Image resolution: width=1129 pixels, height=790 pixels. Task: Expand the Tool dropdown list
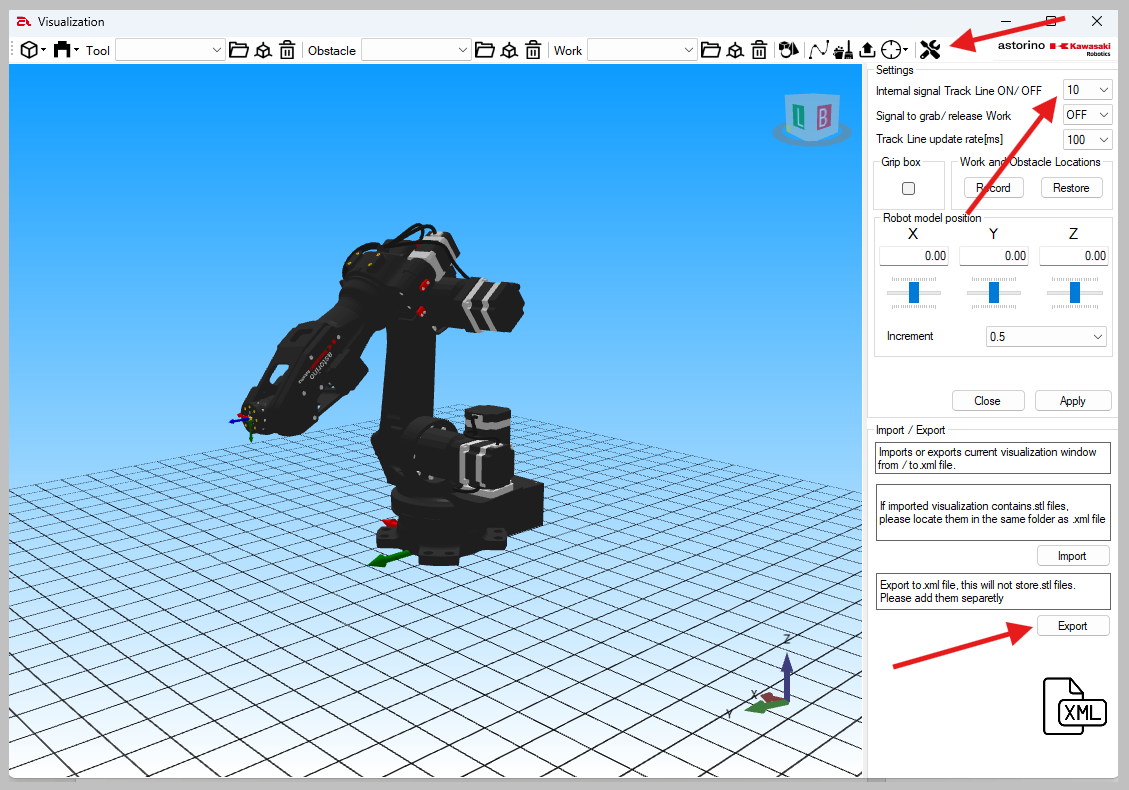point(217,50)
